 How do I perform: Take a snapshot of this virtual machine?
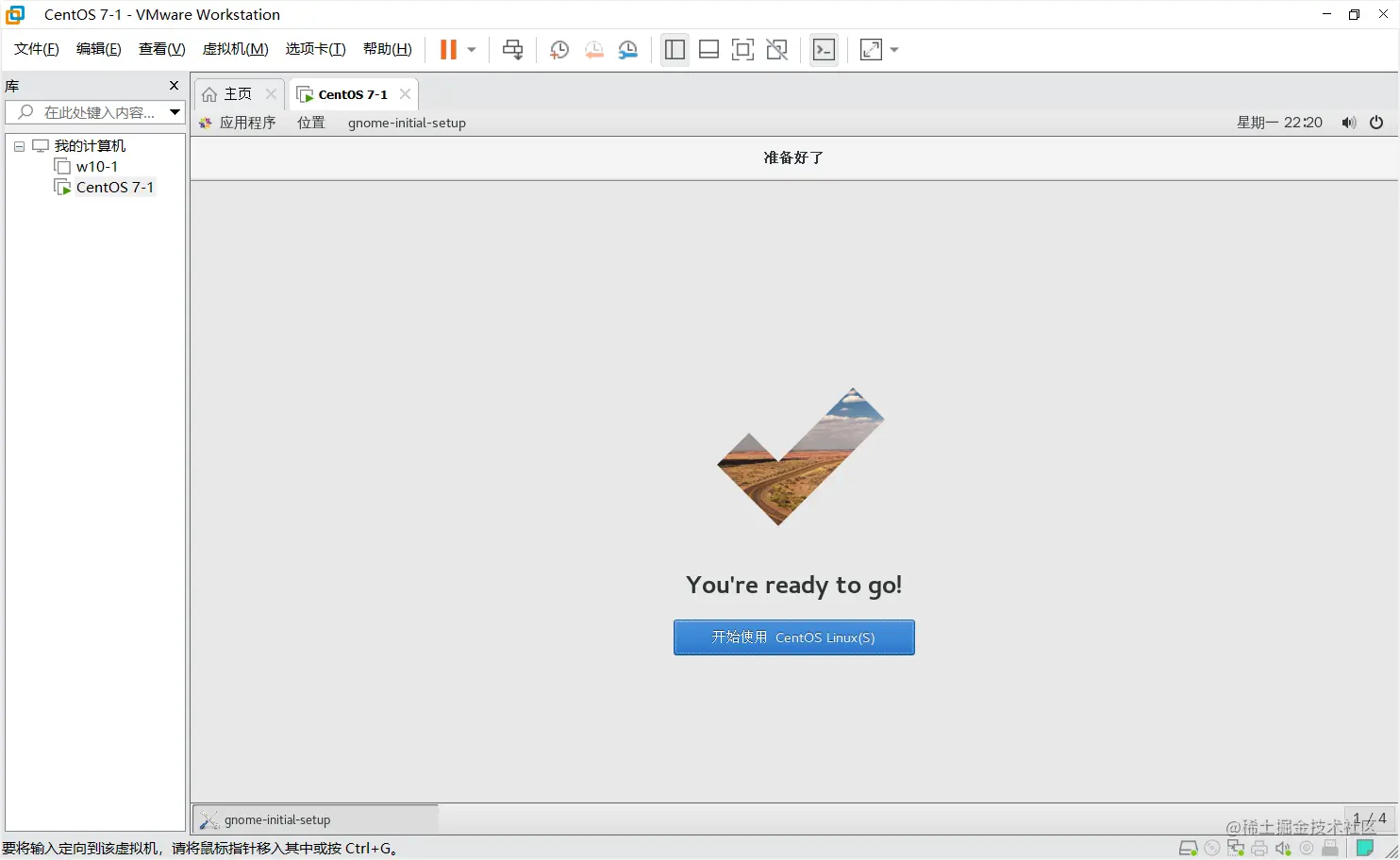(x=559, y=50)
